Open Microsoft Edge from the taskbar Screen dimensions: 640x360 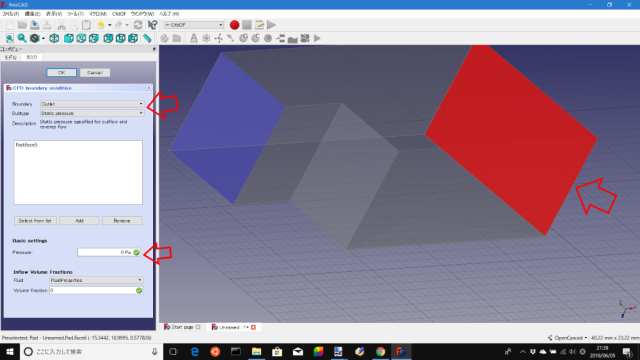tap(195, 351)
